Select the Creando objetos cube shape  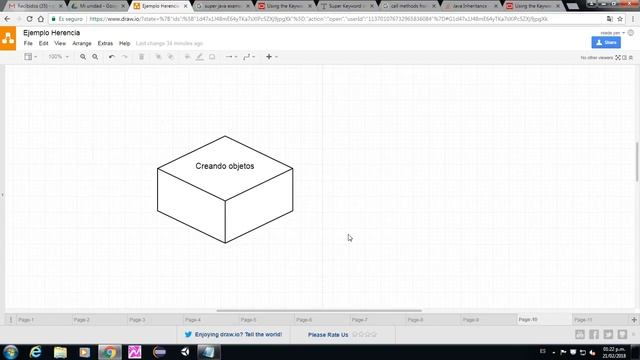[225, 189]
